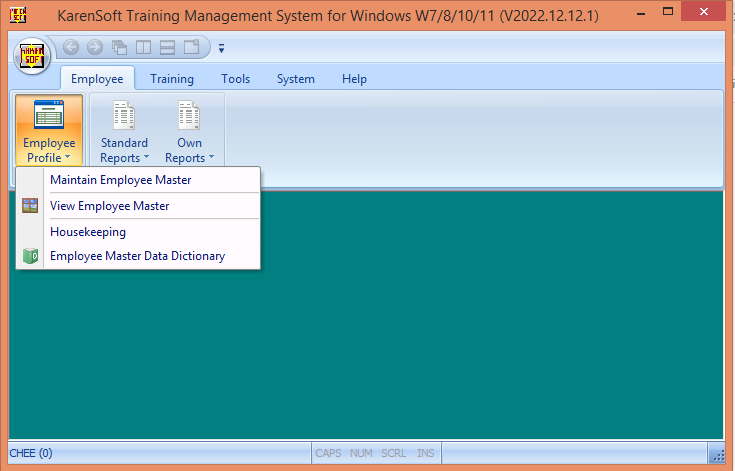Click the Back arrow in quick toolbar
This screenshot has height=471, width=735.
[71, 47]
